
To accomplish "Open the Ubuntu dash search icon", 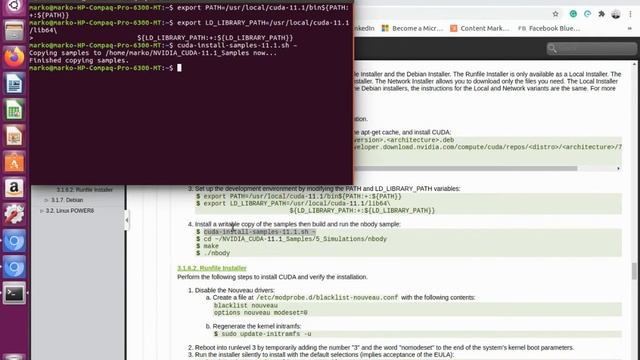I will (x=14, y=6).
